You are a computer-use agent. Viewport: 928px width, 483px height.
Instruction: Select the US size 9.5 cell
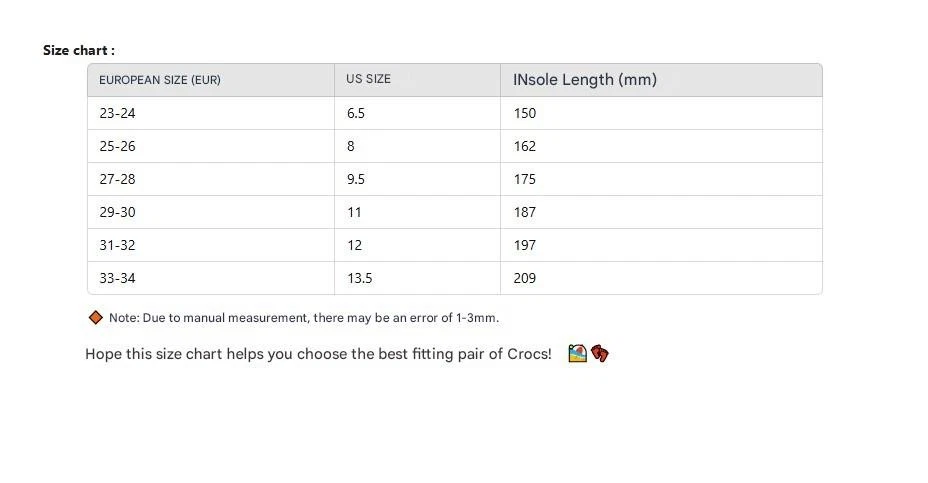(x=356, y=179)
